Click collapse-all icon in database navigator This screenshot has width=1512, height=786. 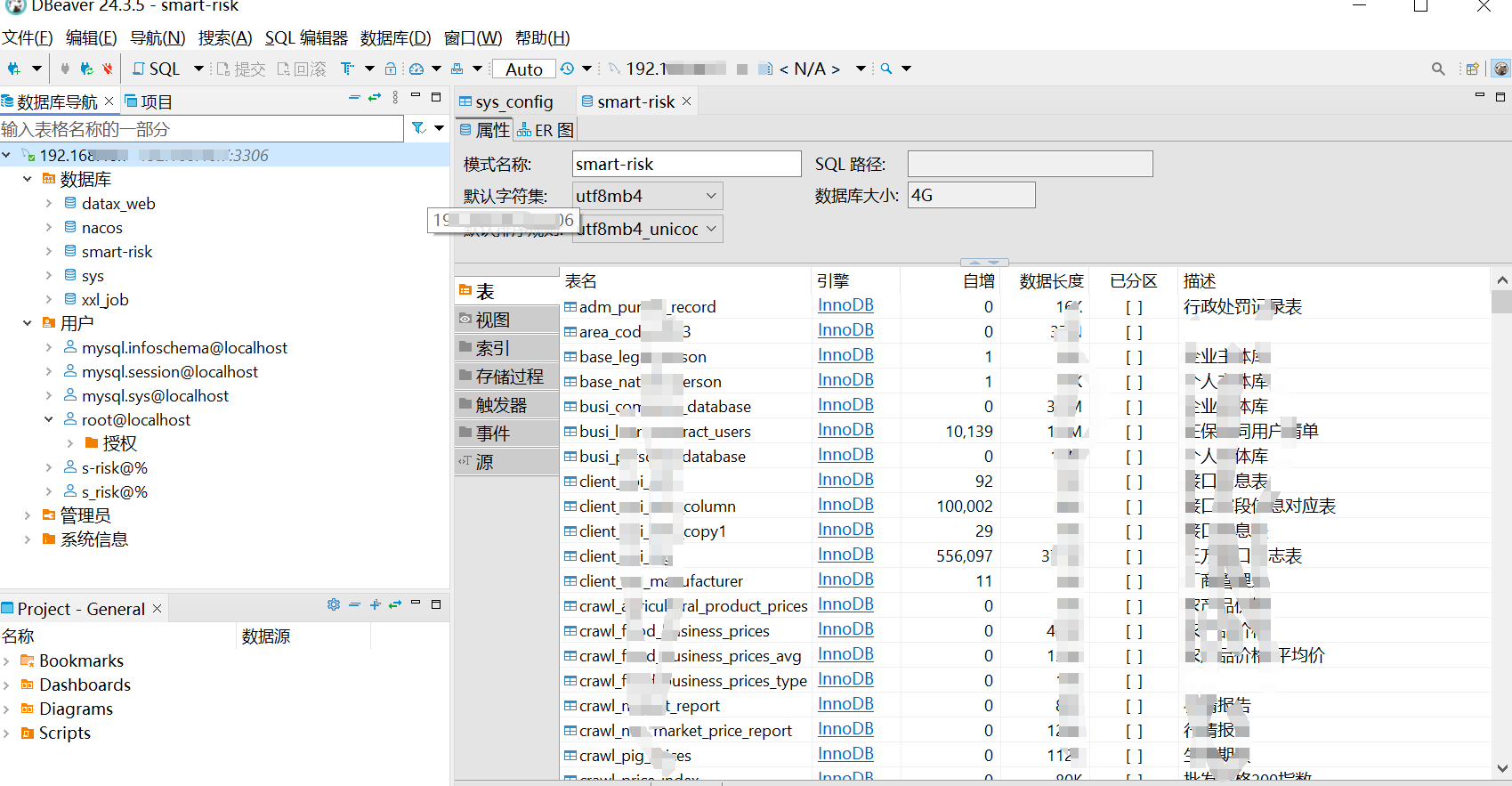tap(354, 97)
